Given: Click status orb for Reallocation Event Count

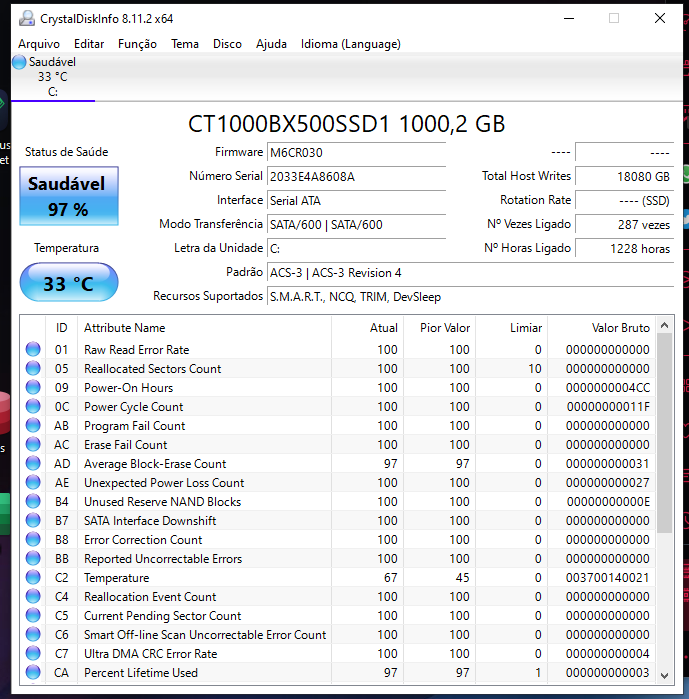Looking at the screenshot, I should (x=33, y=596).
